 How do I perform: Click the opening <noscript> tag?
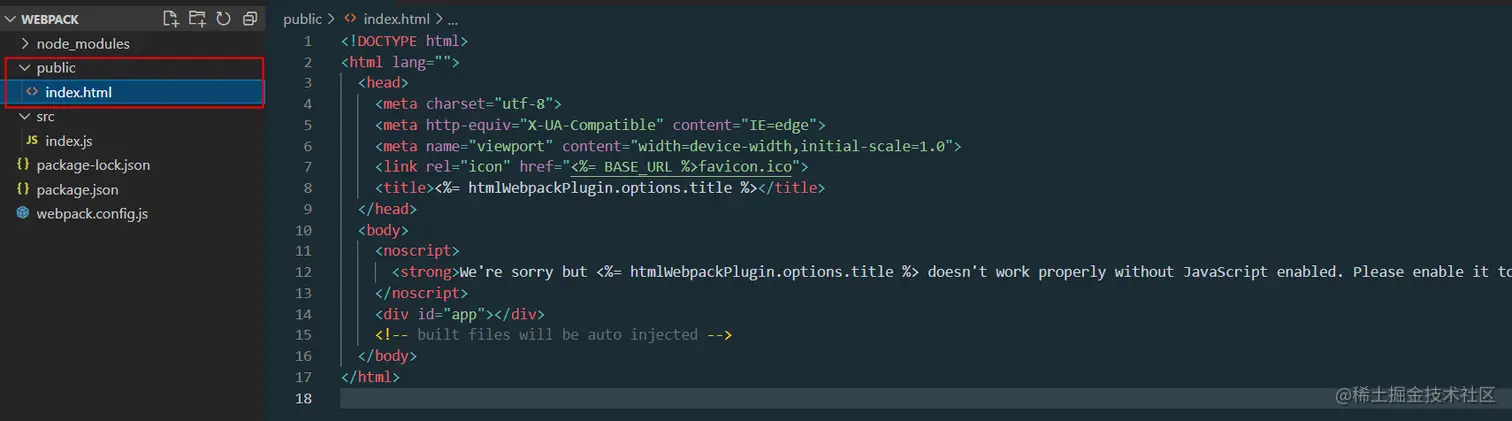tap(417, 251)
